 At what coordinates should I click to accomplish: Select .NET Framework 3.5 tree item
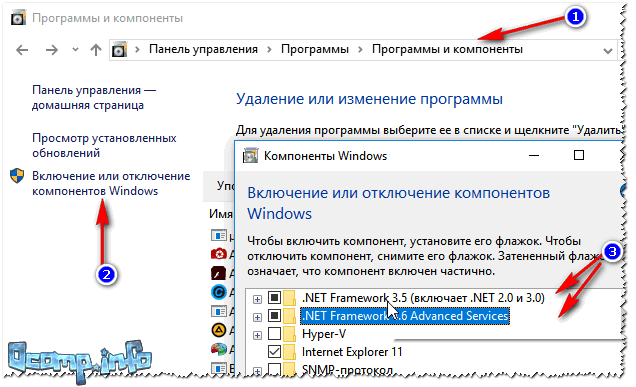tap(423, 298)
